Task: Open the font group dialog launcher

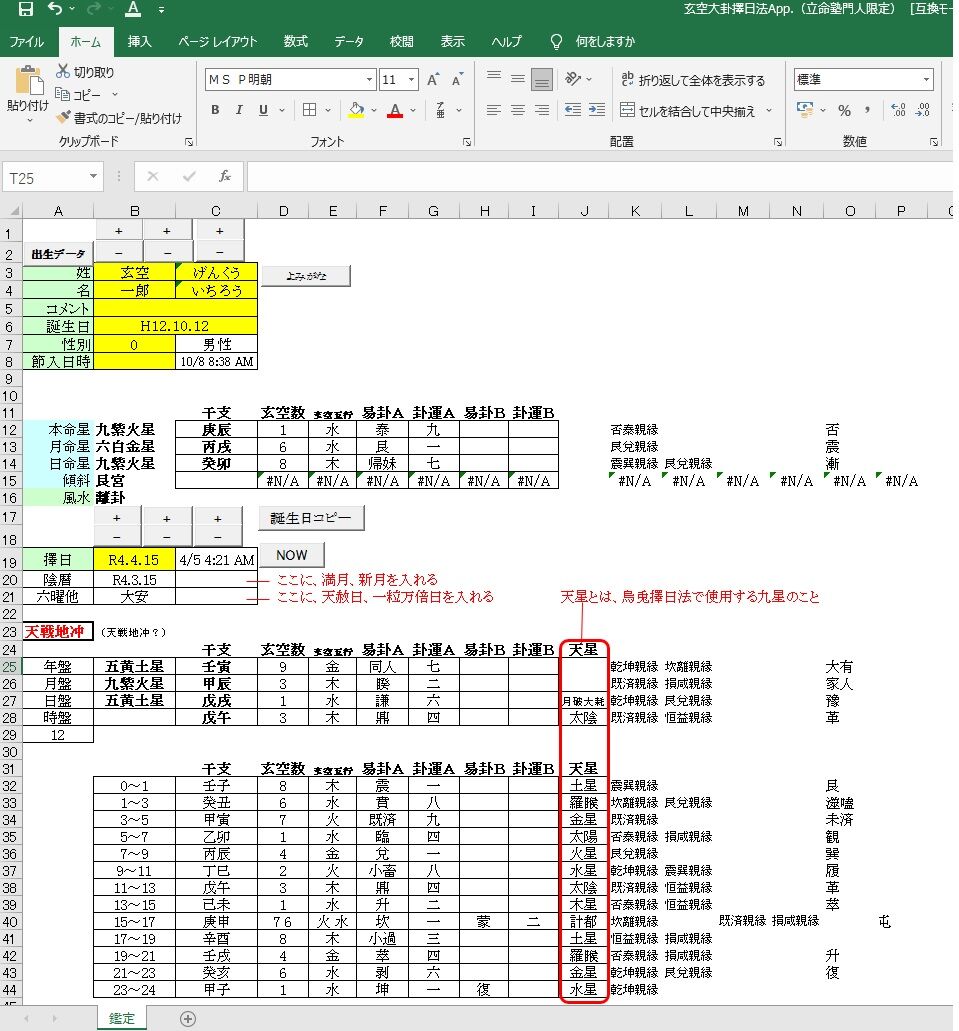Action: tap(467, 141)
